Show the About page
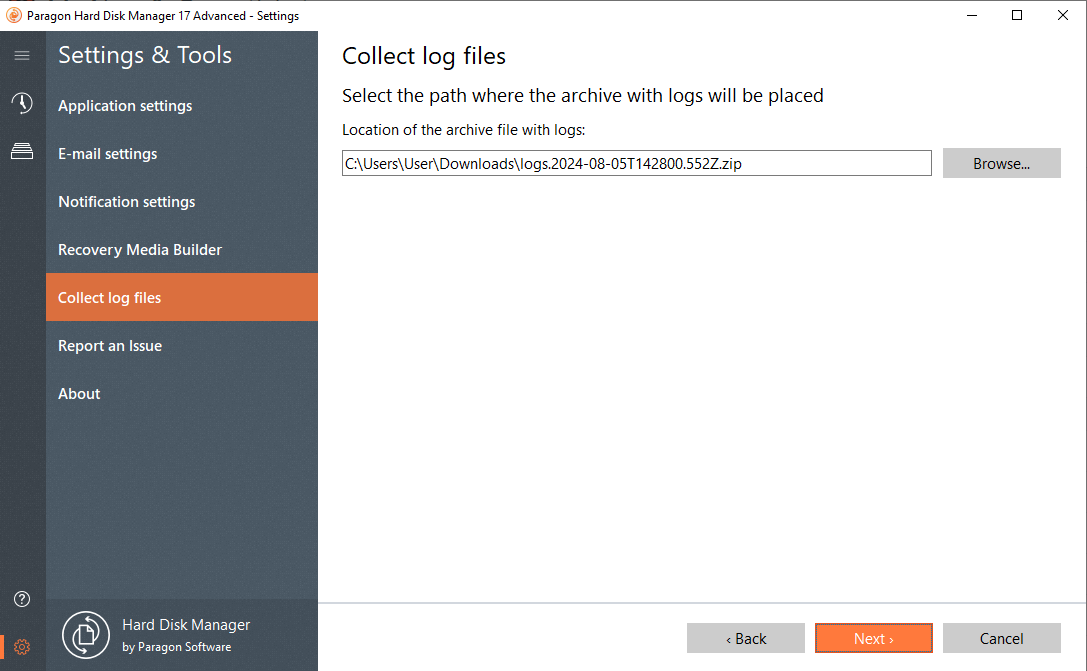The image size is (1087, 671). pos(79,394)
